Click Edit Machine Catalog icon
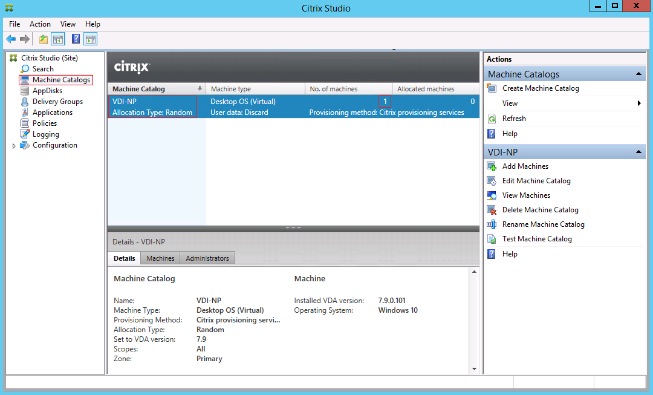This screenshot has height=395, width=653. click(x=492, y=181)
